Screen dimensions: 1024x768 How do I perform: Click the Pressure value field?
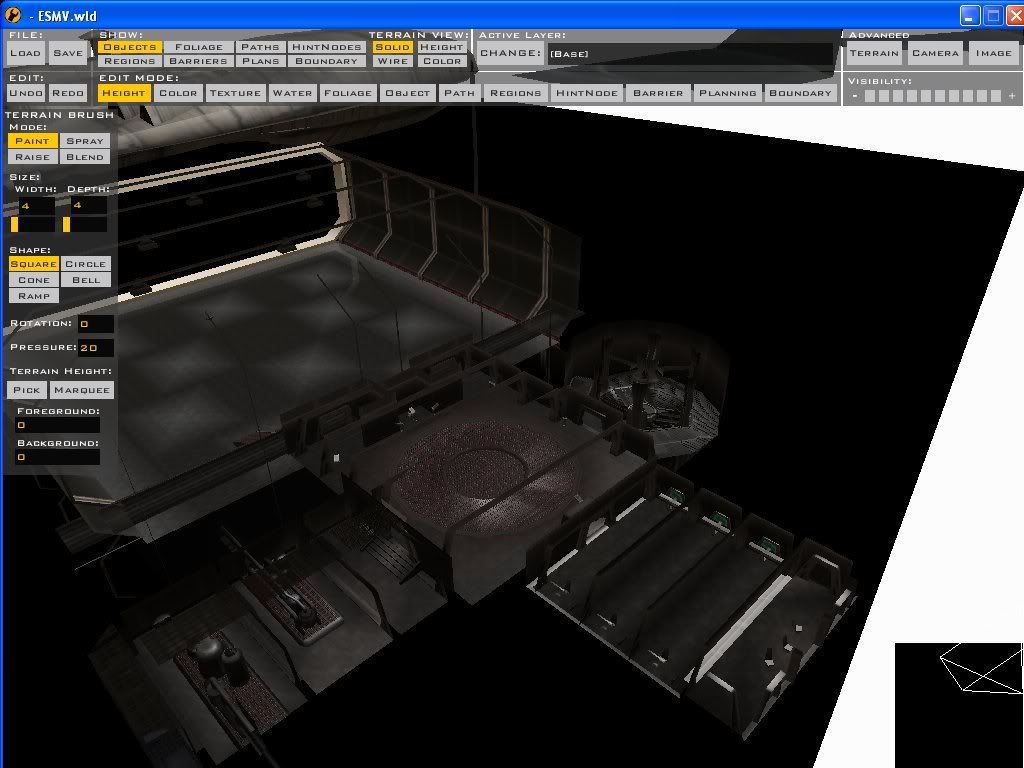point(95,347)
